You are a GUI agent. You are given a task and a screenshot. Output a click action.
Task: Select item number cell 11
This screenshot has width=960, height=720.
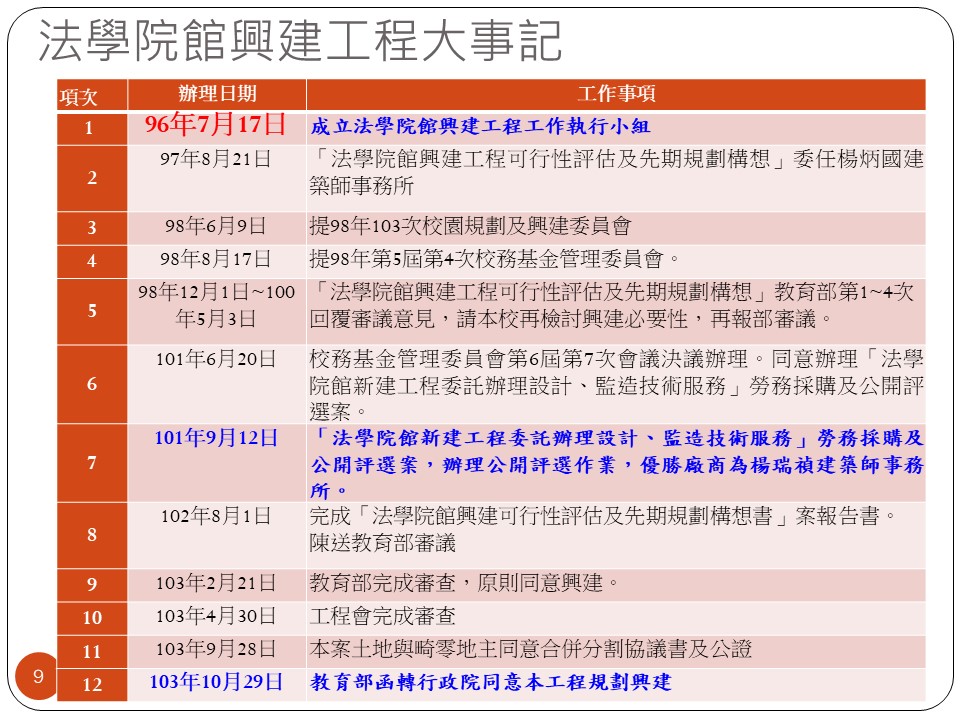click(92, 651)
